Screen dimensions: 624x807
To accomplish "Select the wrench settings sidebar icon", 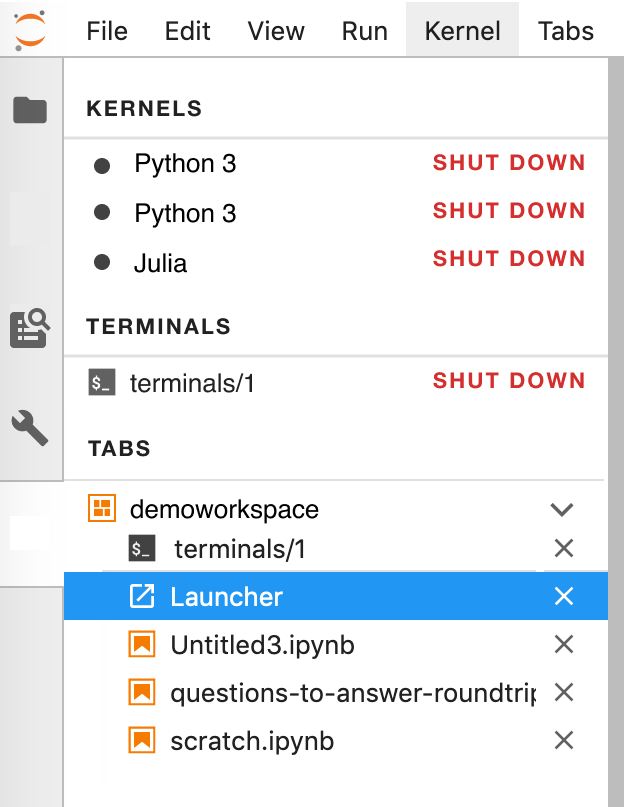I will 30,427.
